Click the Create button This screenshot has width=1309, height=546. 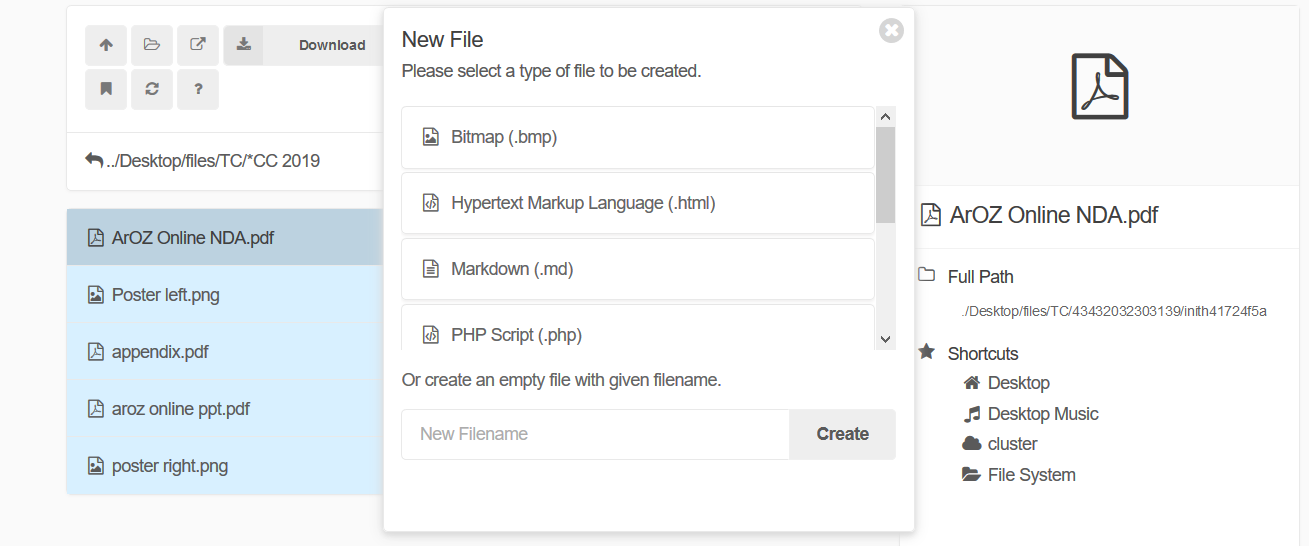[x=842, y=434]
